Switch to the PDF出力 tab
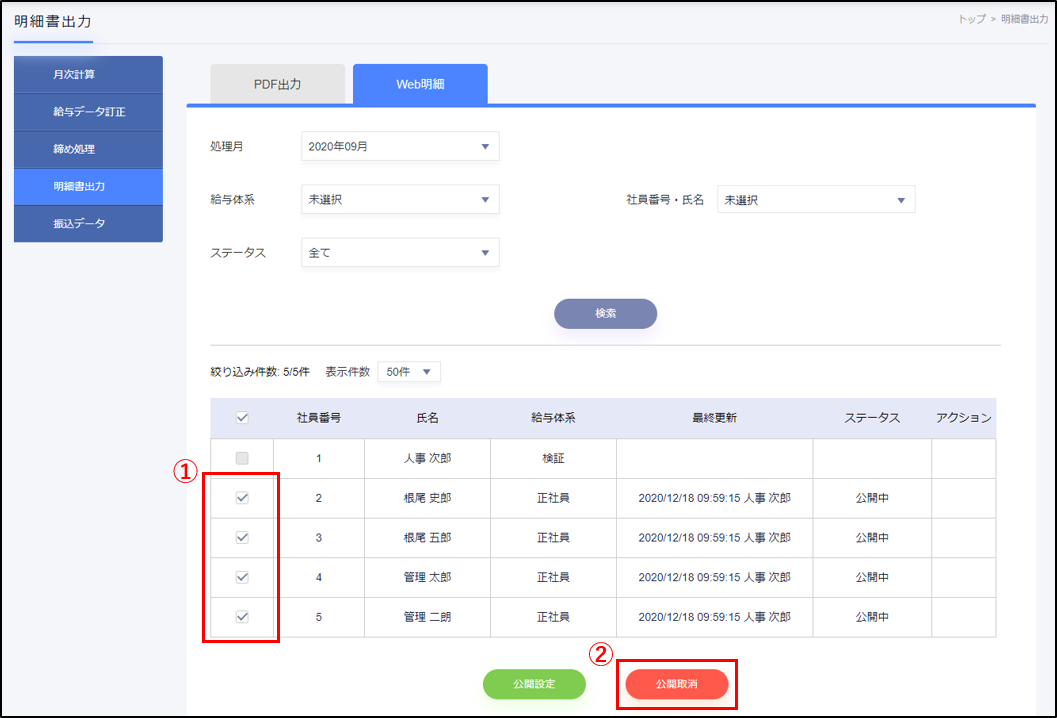The width and height of the screenshot is (1057, 718). tap(277, 84)
